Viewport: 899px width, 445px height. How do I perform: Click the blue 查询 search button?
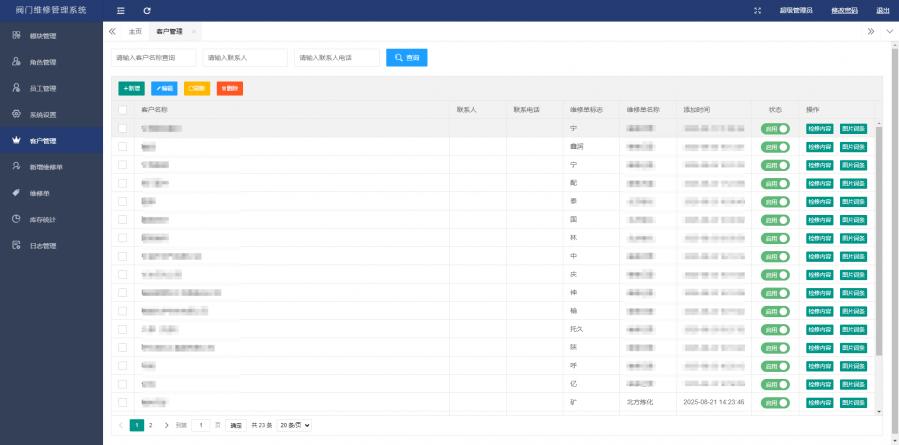pos(407,59)
